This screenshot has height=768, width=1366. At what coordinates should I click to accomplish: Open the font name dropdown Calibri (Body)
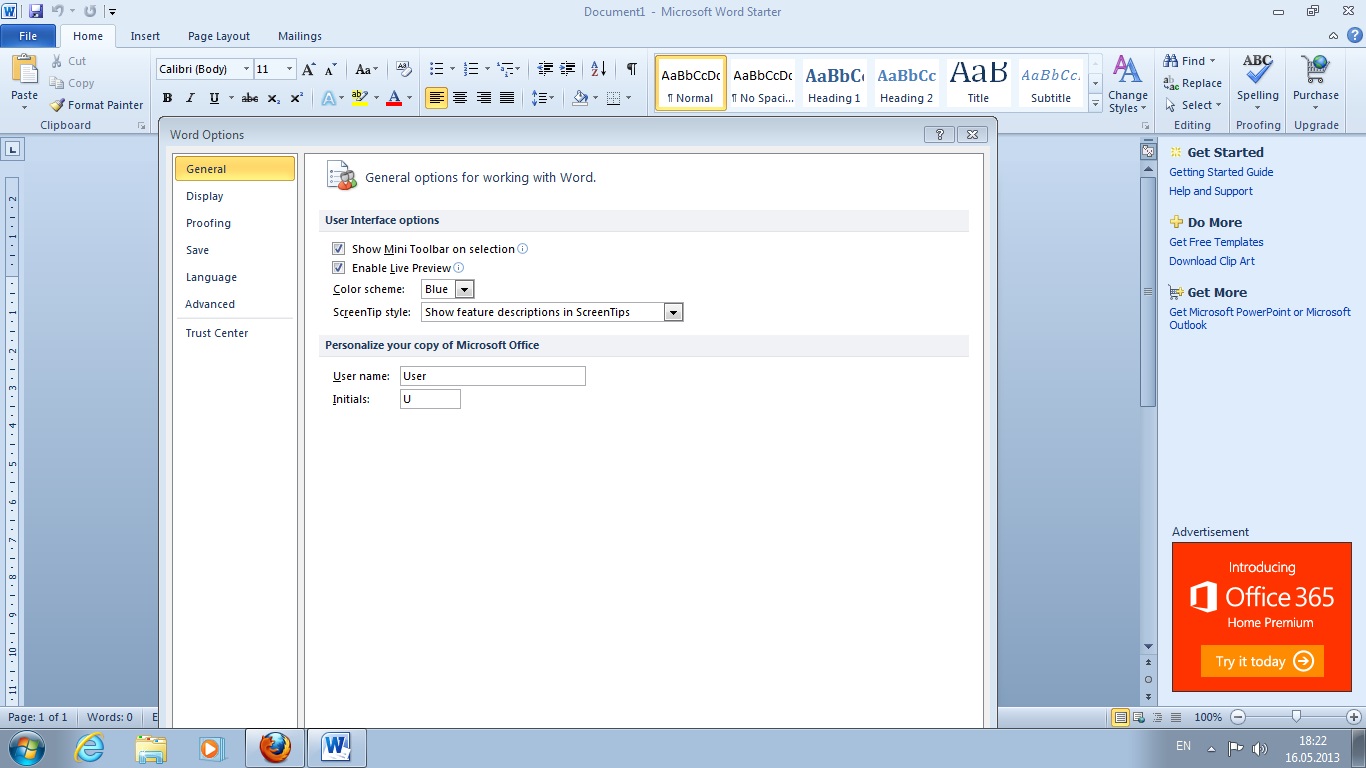point(247,69)
